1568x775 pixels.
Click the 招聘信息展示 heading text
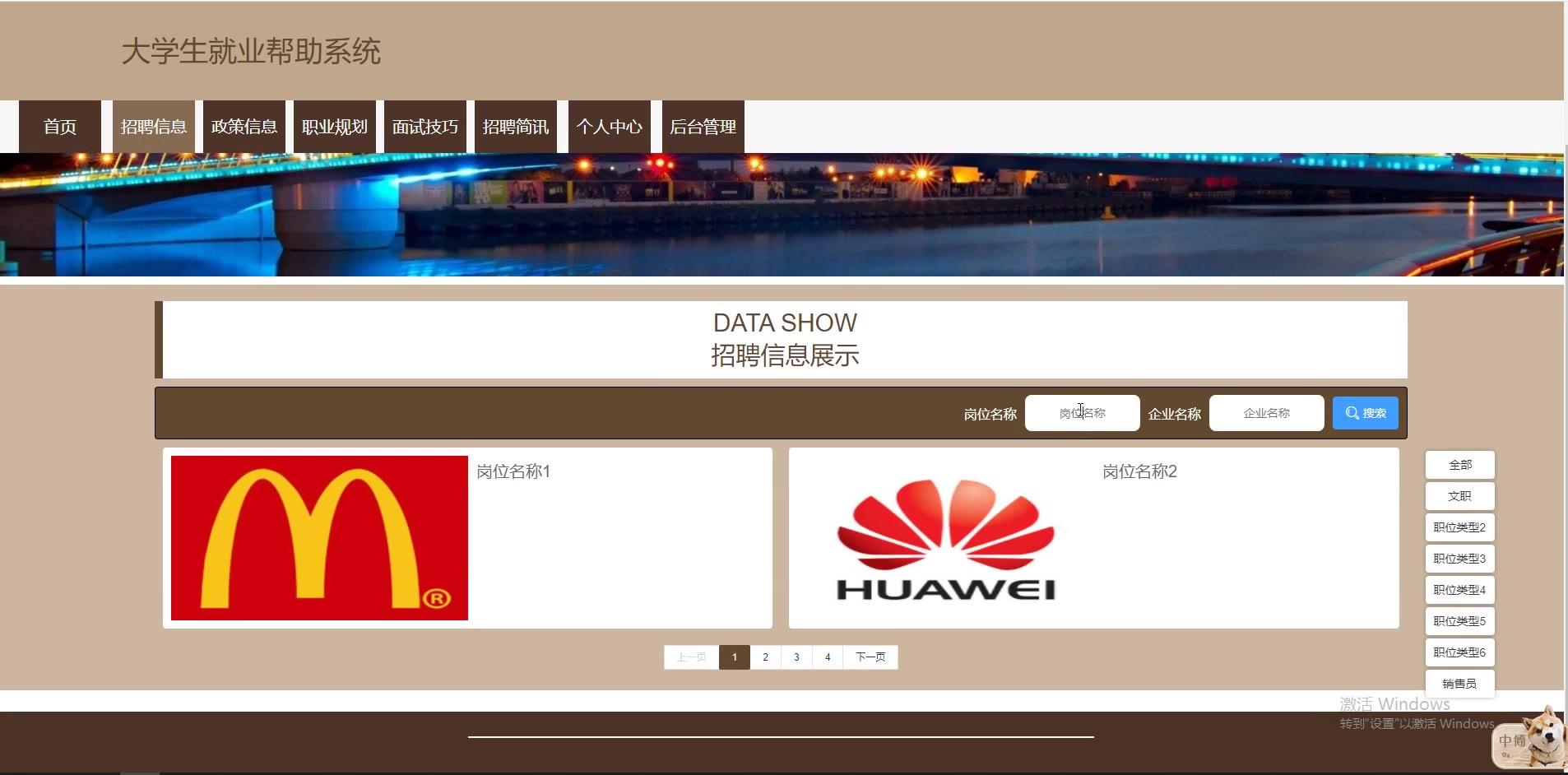pyautogui.click(x=785, y=355)
